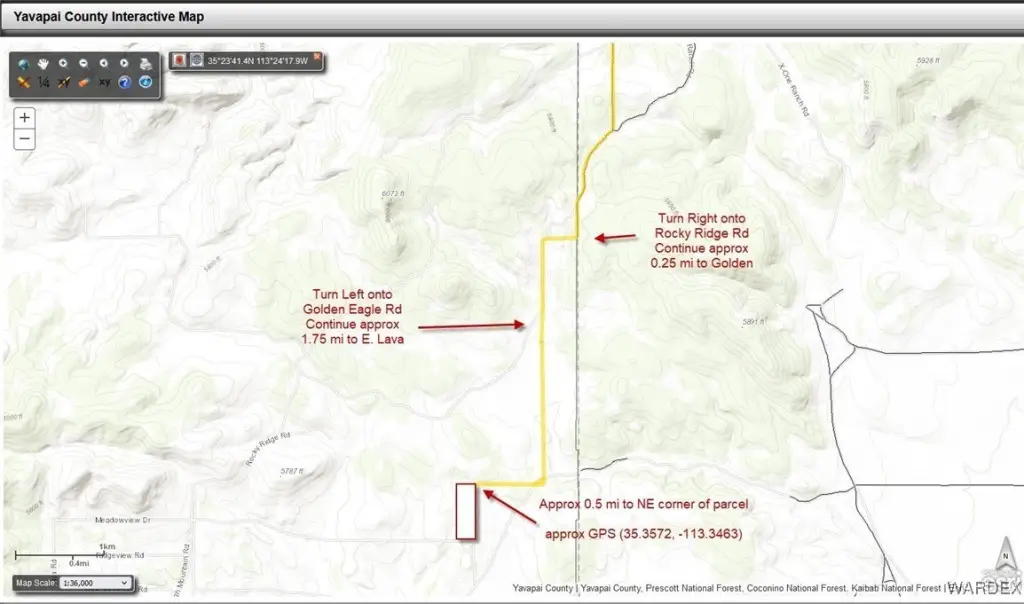Go to previous map extent

coord(105,62)
